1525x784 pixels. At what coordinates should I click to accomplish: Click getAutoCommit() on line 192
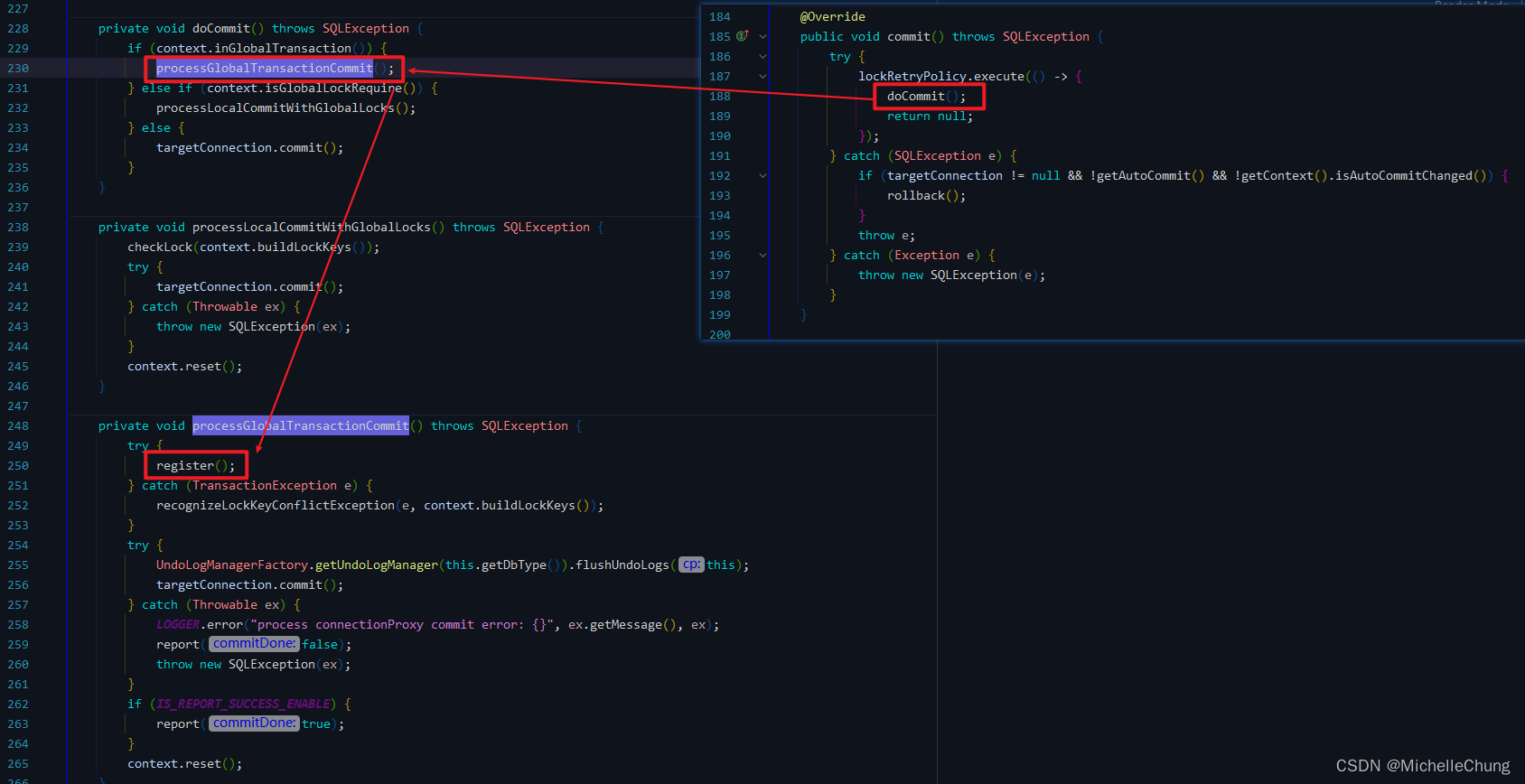(1150, 176)
